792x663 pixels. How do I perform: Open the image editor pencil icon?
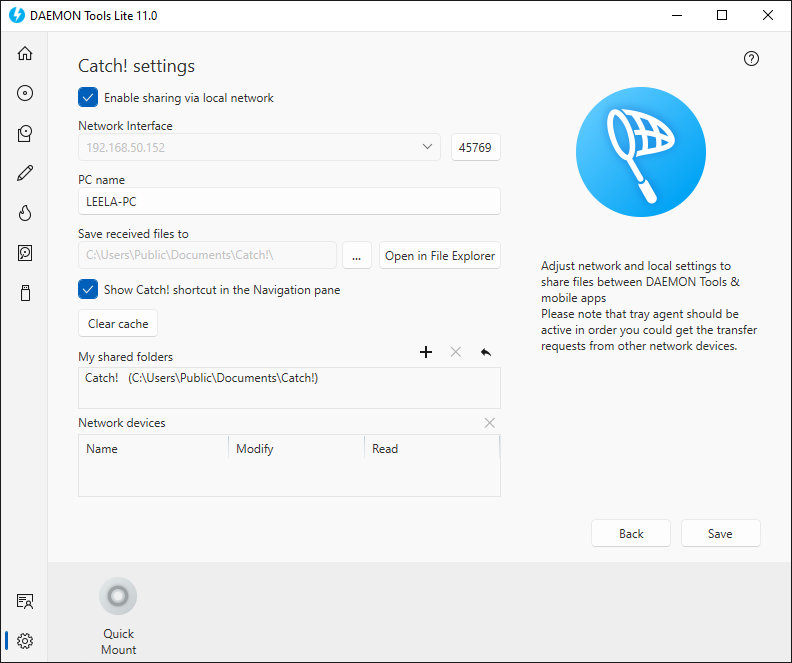(25, 173)
